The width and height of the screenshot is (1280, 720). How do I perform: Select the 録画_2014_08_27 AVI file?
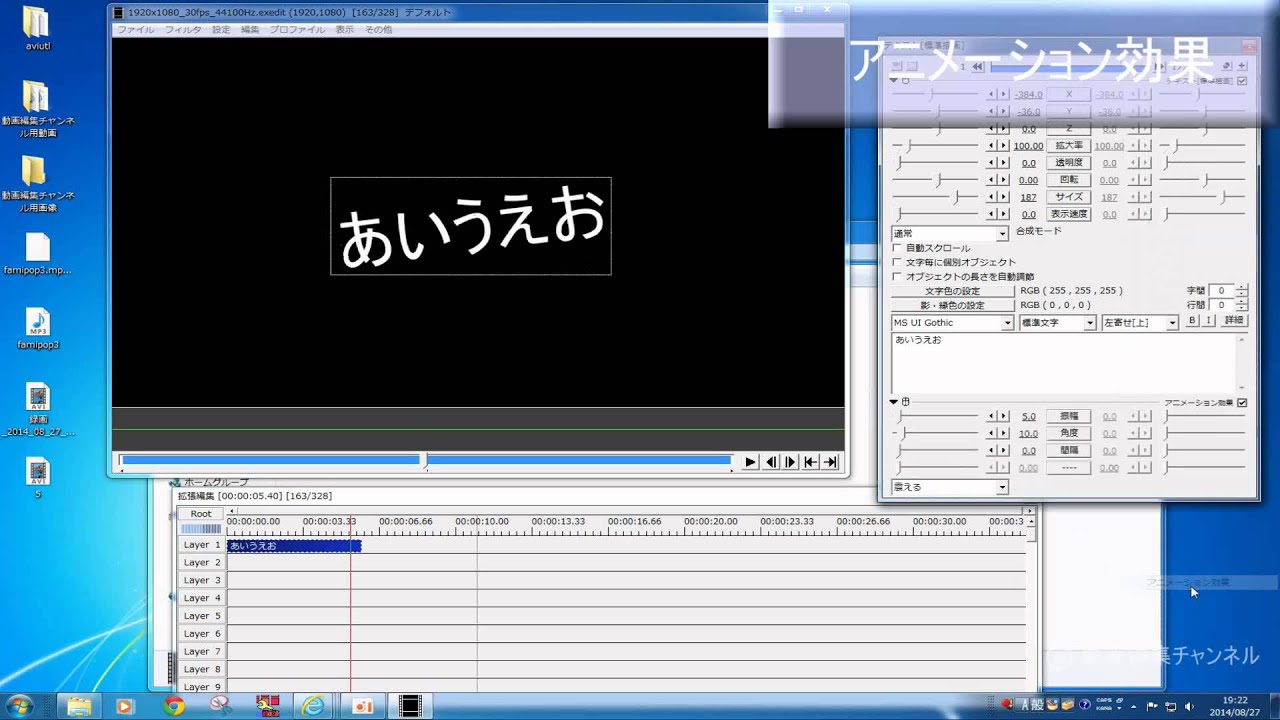[x=37, y=410]
